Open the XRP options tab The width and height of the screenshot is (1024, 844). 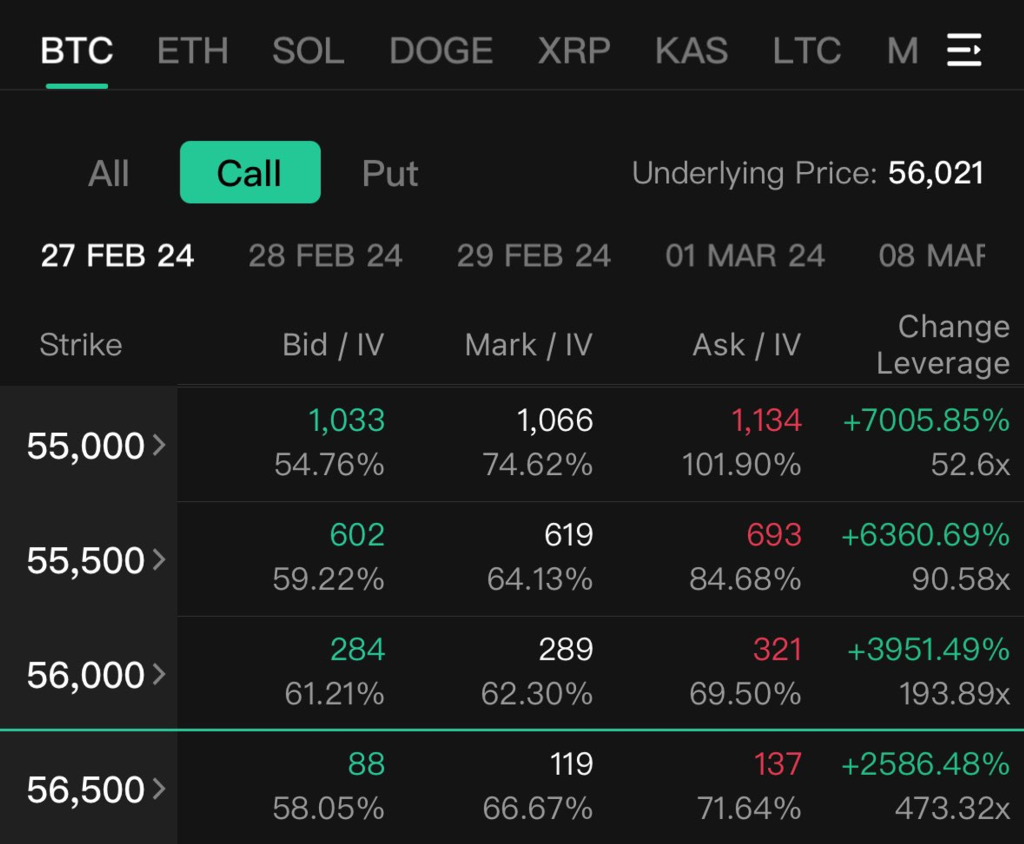(x=574, y=51)
